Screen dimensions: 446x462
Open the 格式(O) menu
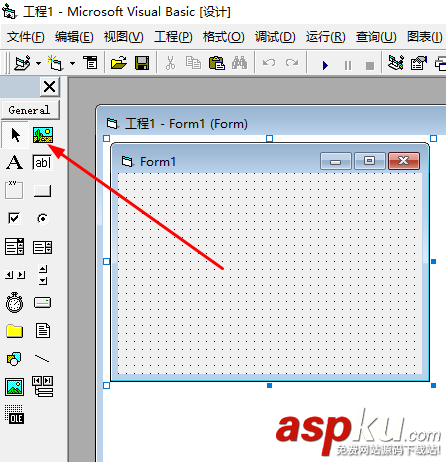click(x=224, y=37)
